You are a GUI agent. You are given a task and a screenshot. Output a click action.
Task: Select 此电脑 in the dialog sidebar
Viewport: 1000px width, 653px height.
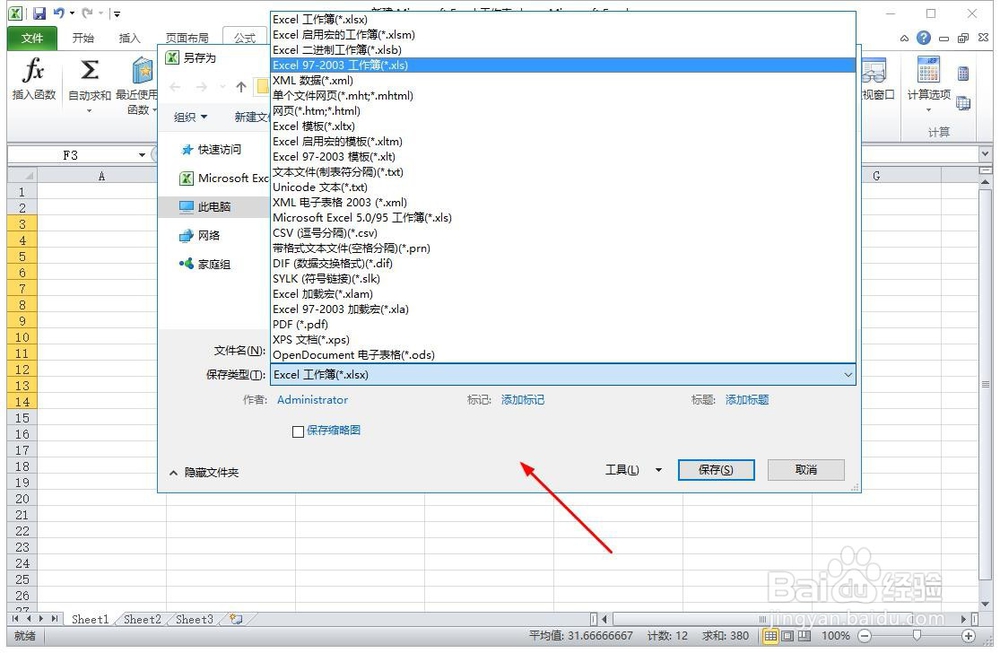[208, 207]
